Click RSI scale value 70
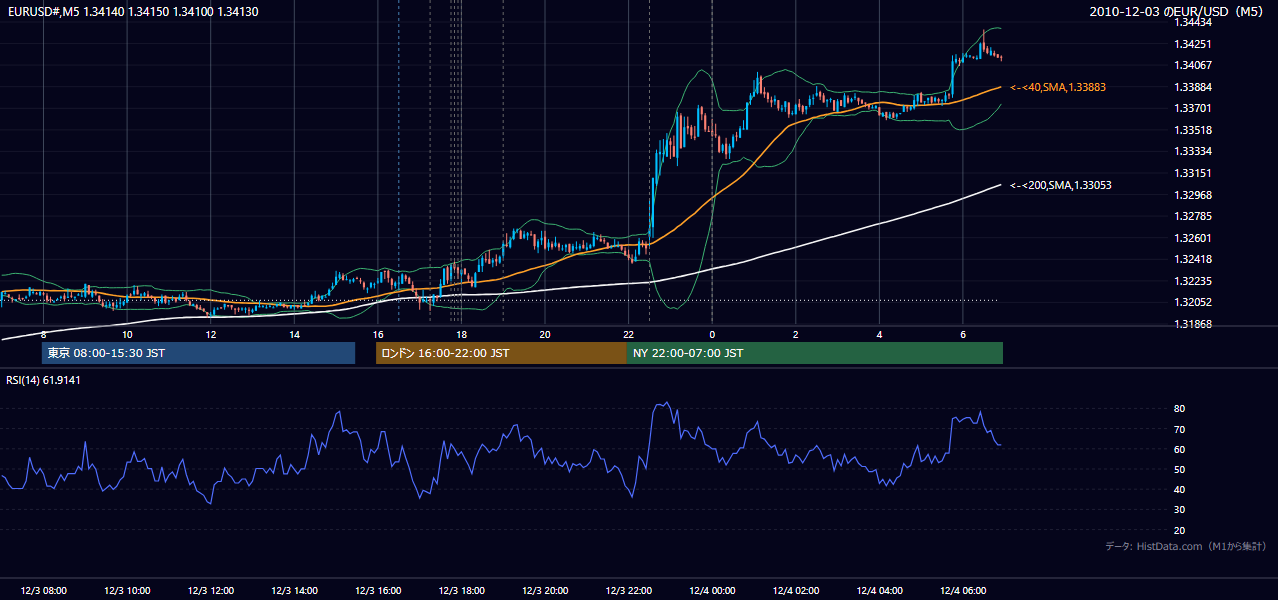1278x600 pixels. click(1179, 429)
